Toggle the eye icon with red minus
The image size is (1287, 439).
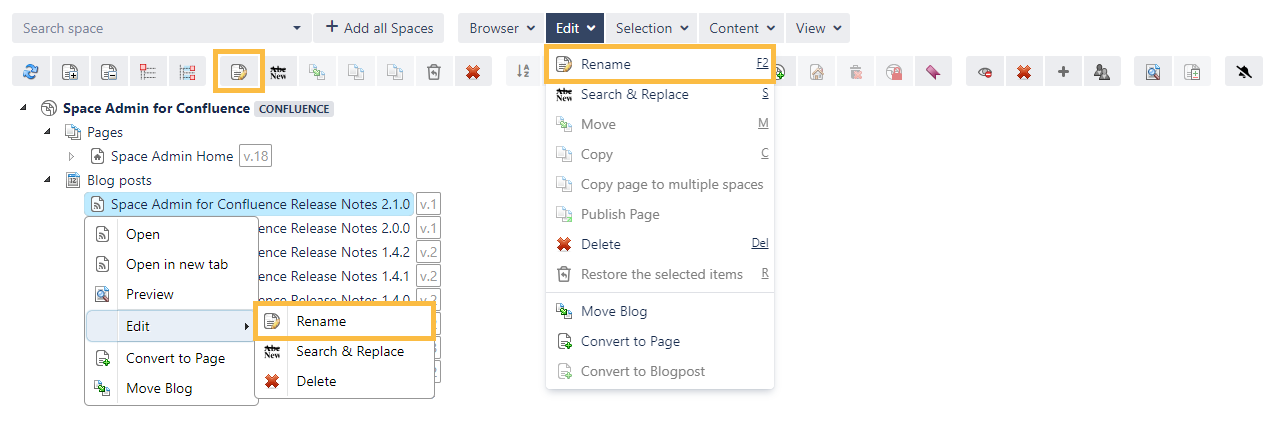coord(985,72)
